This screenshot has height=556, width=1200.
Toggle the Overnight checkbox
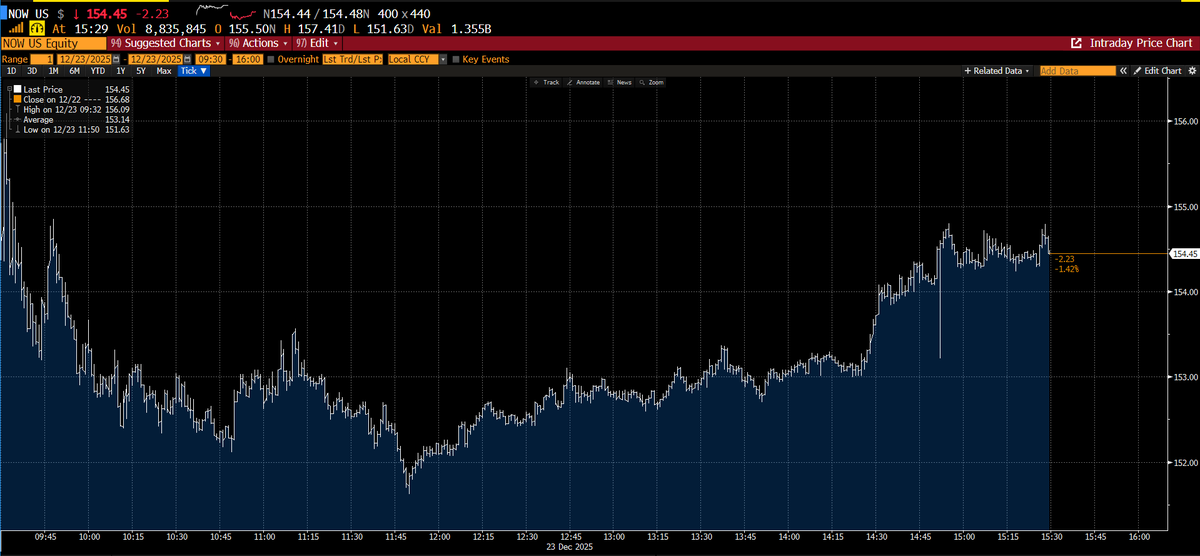271,59
